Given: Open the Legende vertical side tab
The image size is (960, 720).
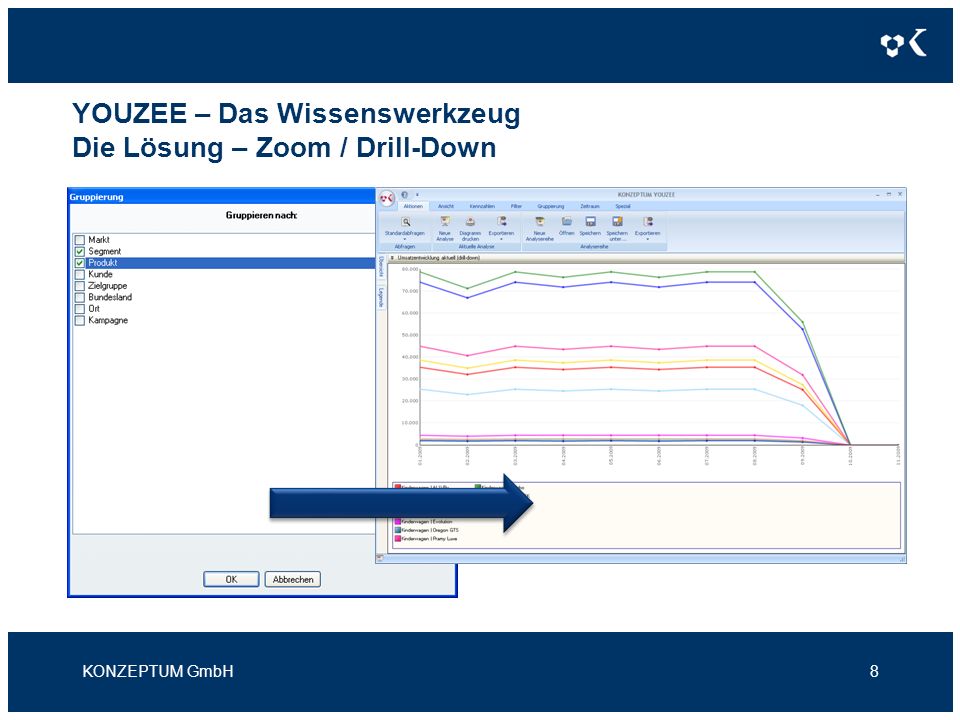Looking at the screenshot, I should 380,298.
